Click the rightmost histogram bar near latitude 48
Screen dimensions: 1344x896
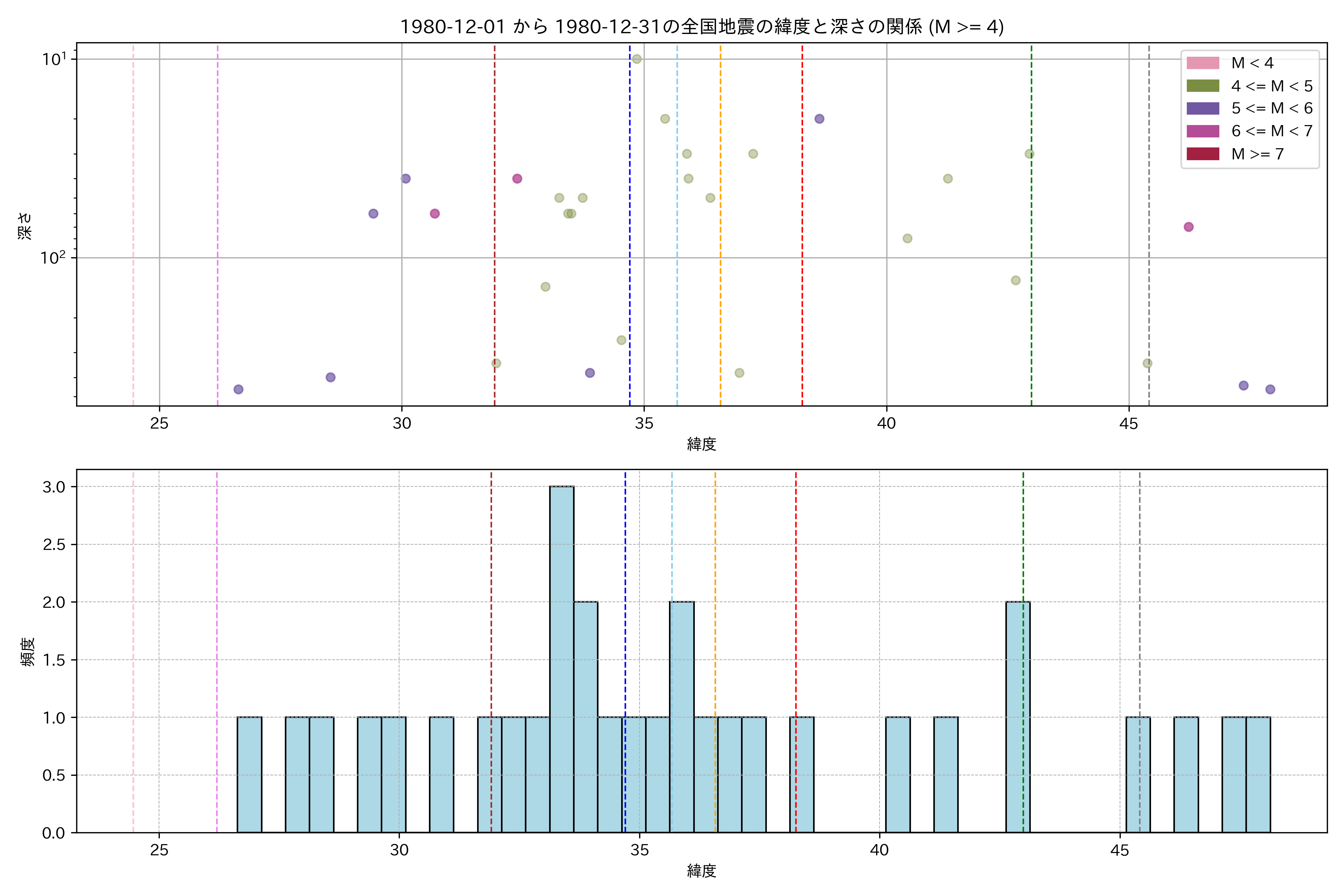click(x=1258, y=774)
